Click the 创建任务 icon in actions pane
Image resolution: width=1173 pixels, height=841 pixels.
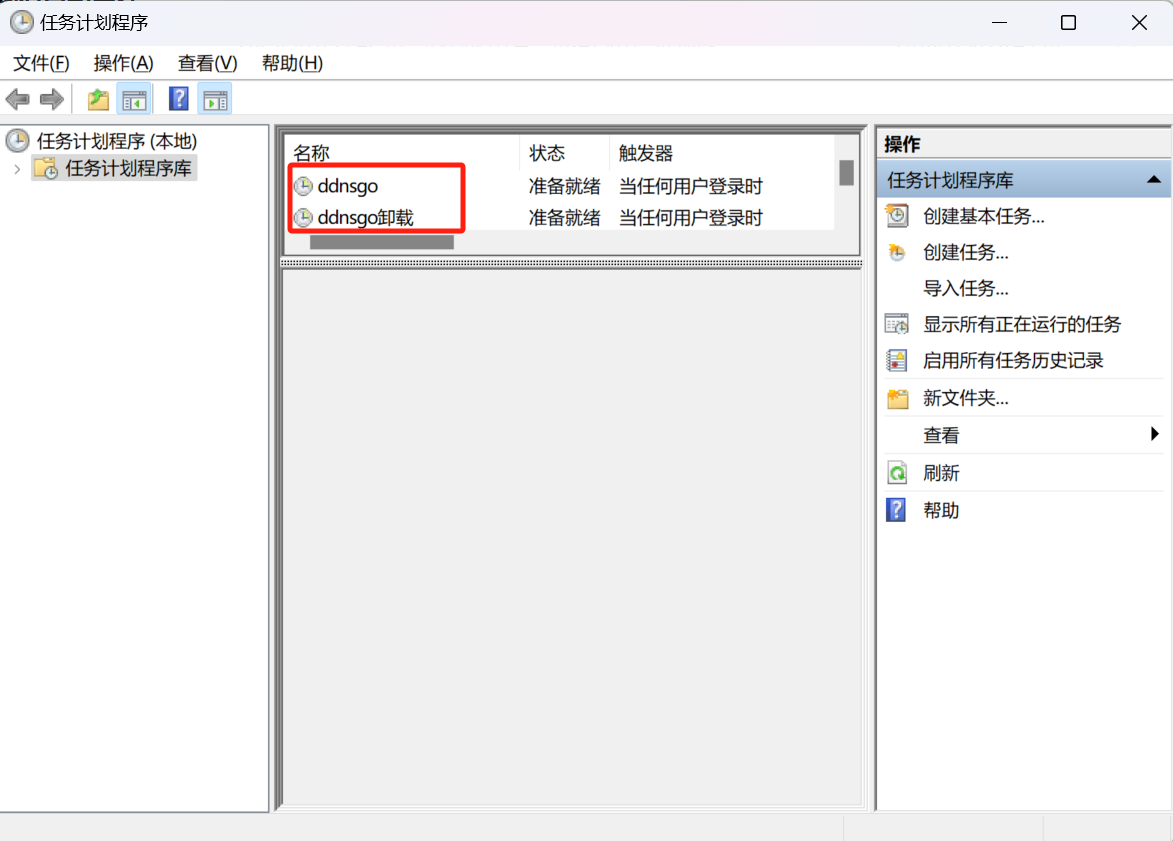click(897, 252)
